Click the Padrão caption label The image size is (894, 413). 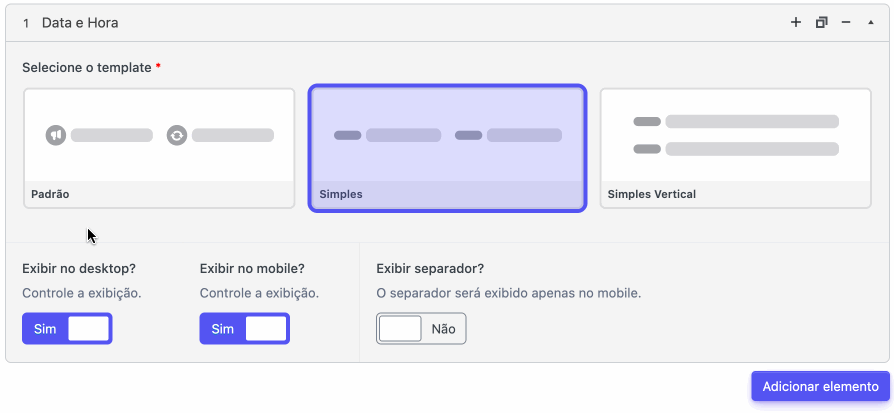[x=50, y=194]
